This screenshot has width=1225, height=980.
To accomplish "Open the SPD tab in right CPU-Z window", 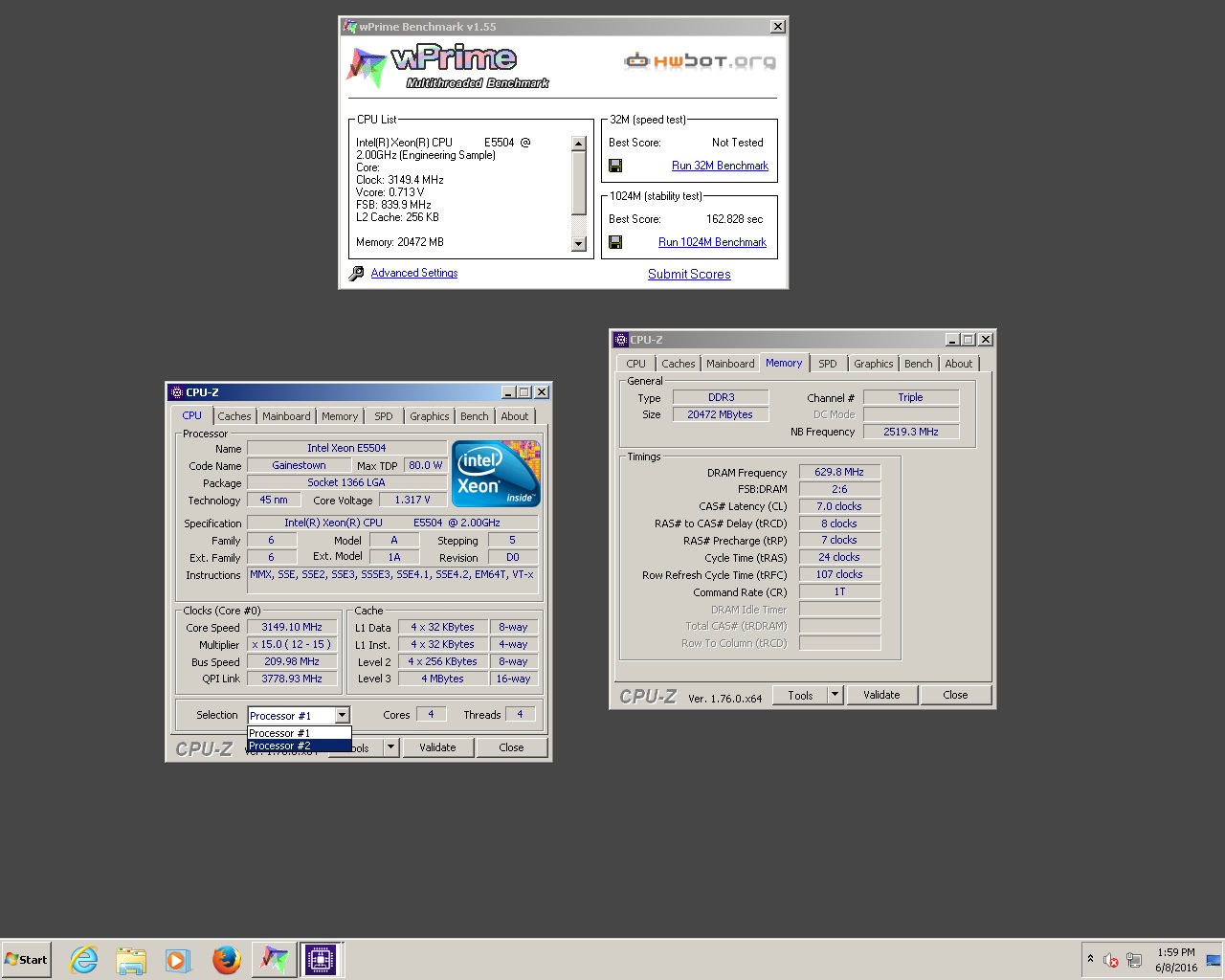I will pyautogui.click(x=828, y=364).
